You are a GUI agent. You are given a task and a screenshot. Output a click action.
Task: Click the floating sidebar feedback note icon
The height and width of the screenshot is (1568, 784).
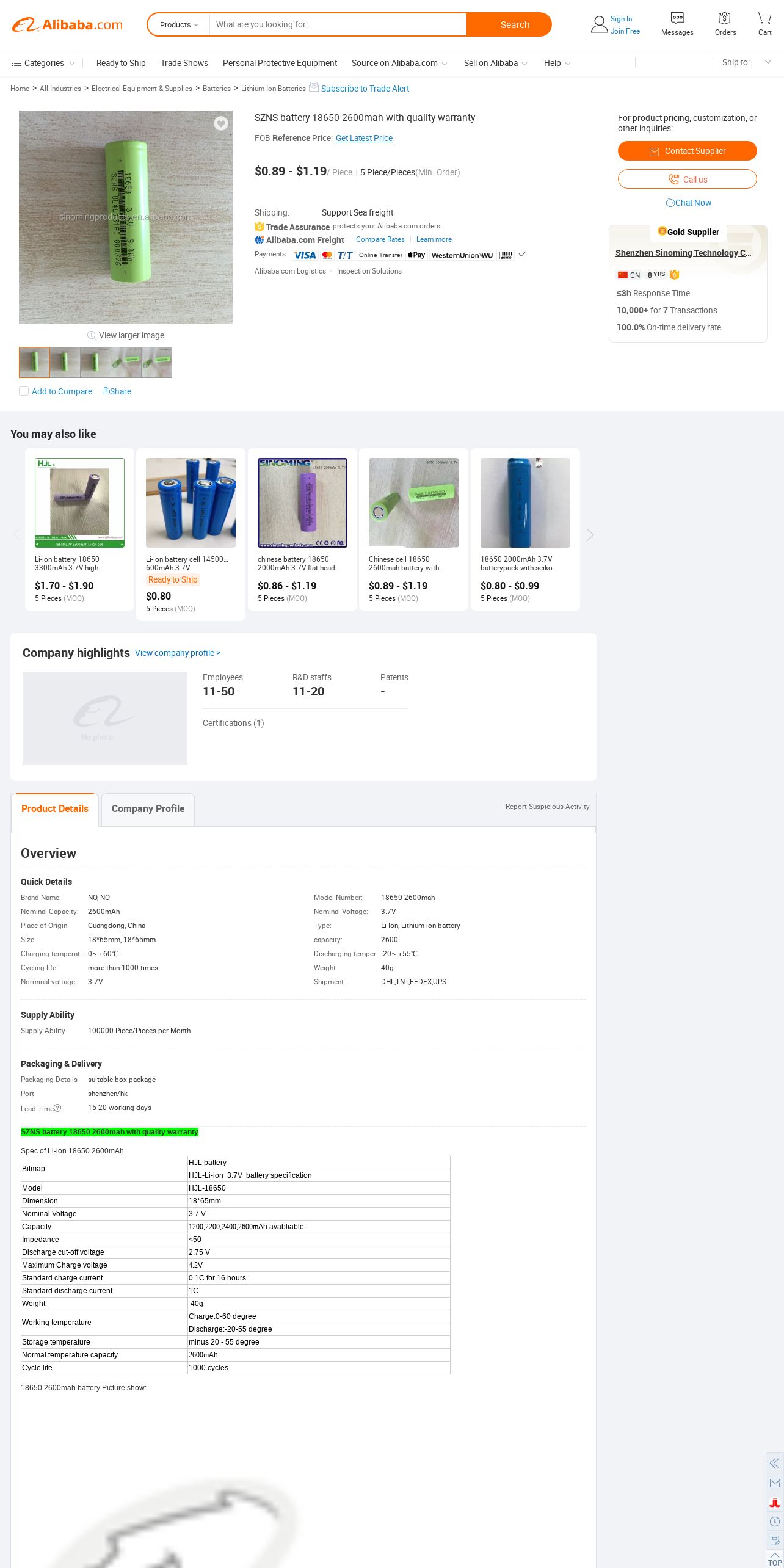coord(775,1541)
